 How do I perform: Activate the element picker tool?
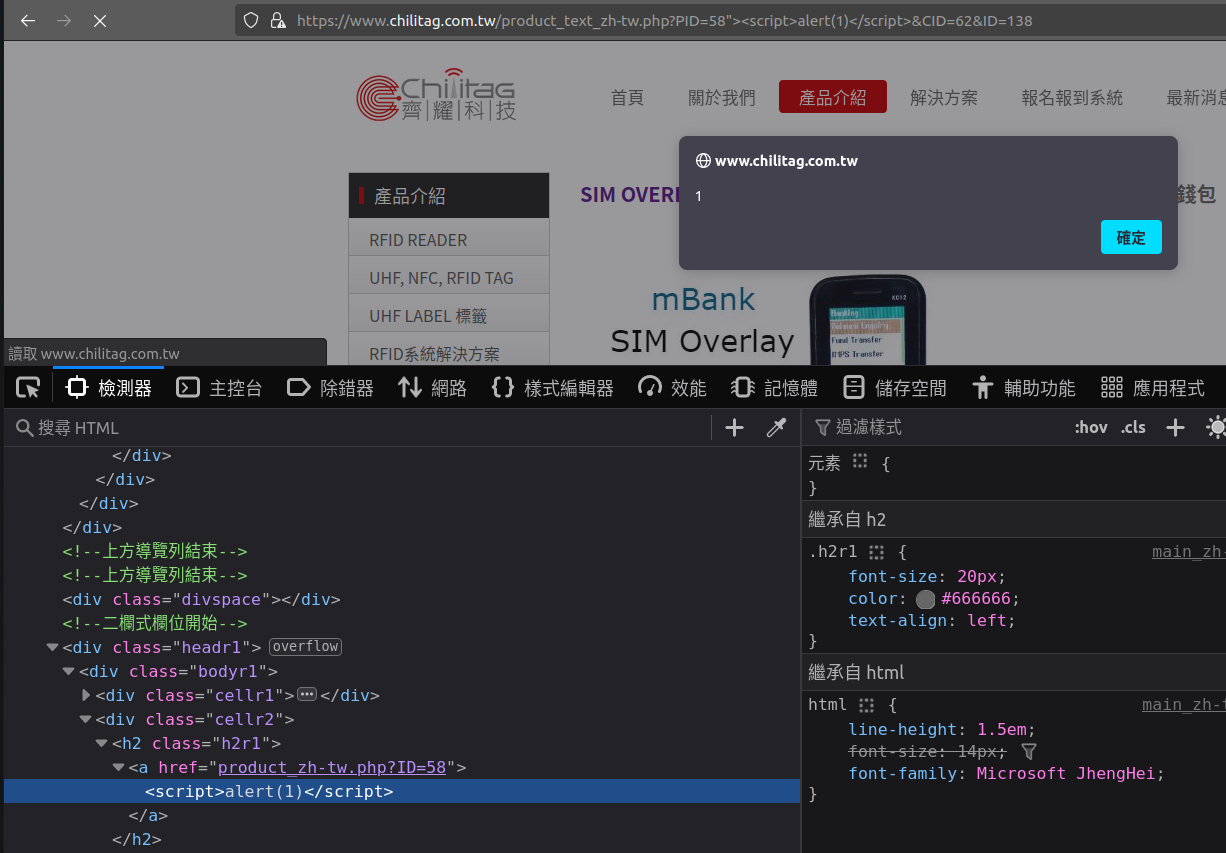[28, 388]
